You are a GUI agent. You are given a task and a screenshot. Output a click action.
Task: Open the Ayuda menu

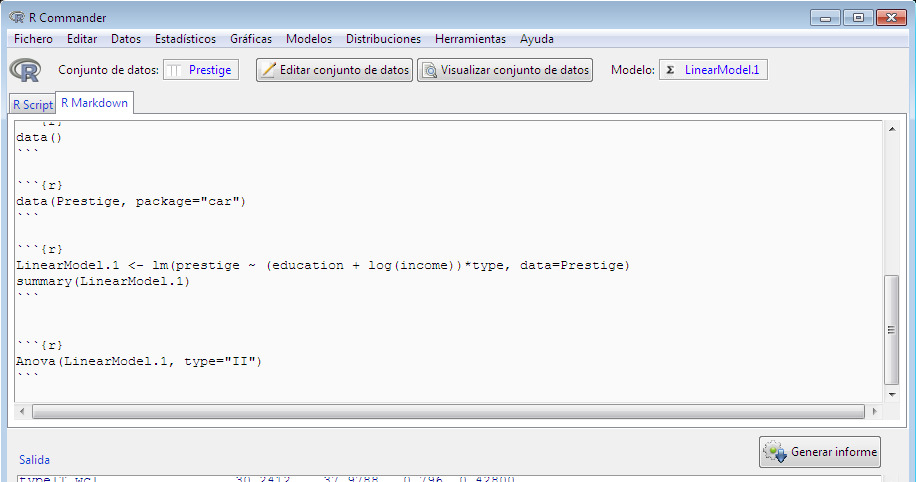point(536,39)
